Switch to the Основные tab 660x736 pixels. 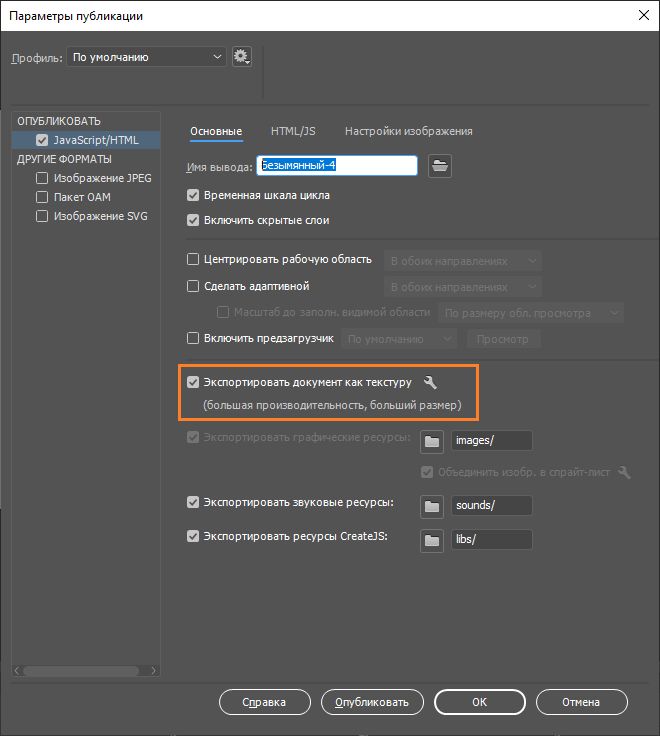[x=216, y=131]
